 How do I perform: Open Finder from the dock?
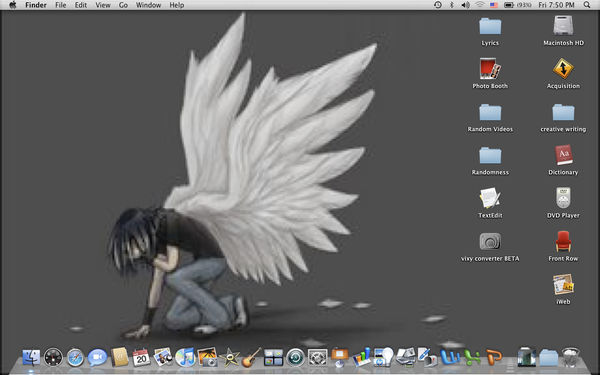coord(31,358)
